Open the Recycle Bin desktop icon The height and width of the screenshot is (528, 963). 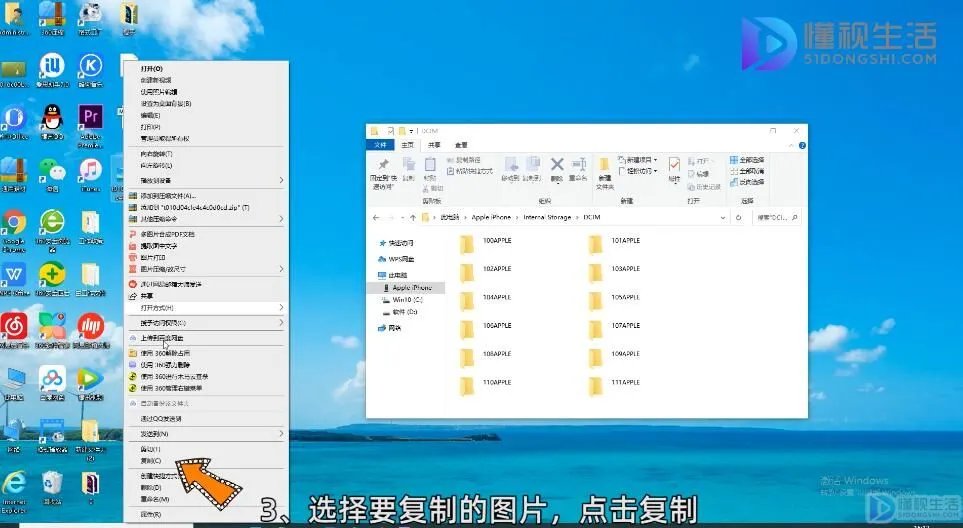52,487
